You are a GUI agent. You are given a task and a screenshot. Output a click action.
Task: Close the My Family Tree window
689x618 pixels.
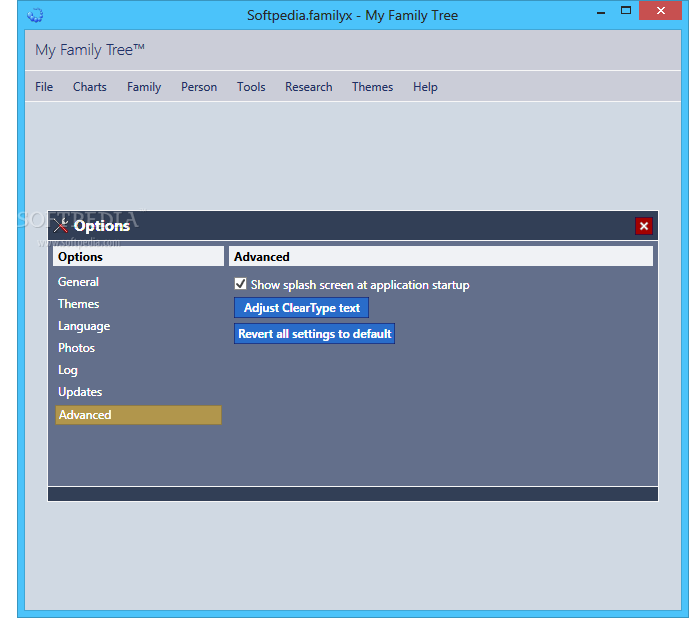click(660, 11)
